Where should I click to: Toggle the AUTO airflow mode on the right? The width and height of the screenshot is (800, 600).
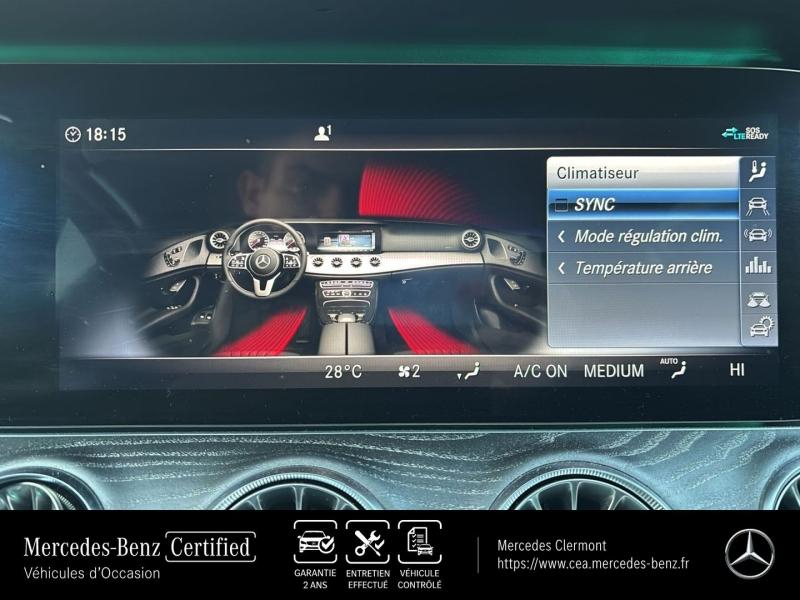pyautogui.click(x=677, y=369)
